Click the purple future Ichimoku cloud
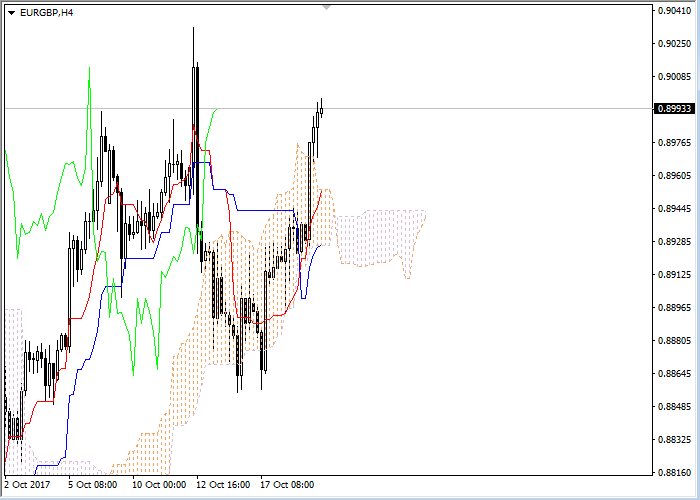 pos(379,237)
